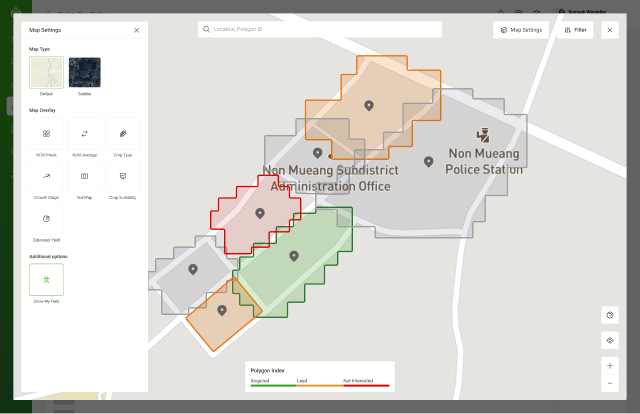
Task: Click the pin in the green polygon
Action: click(x=294, y=256)
